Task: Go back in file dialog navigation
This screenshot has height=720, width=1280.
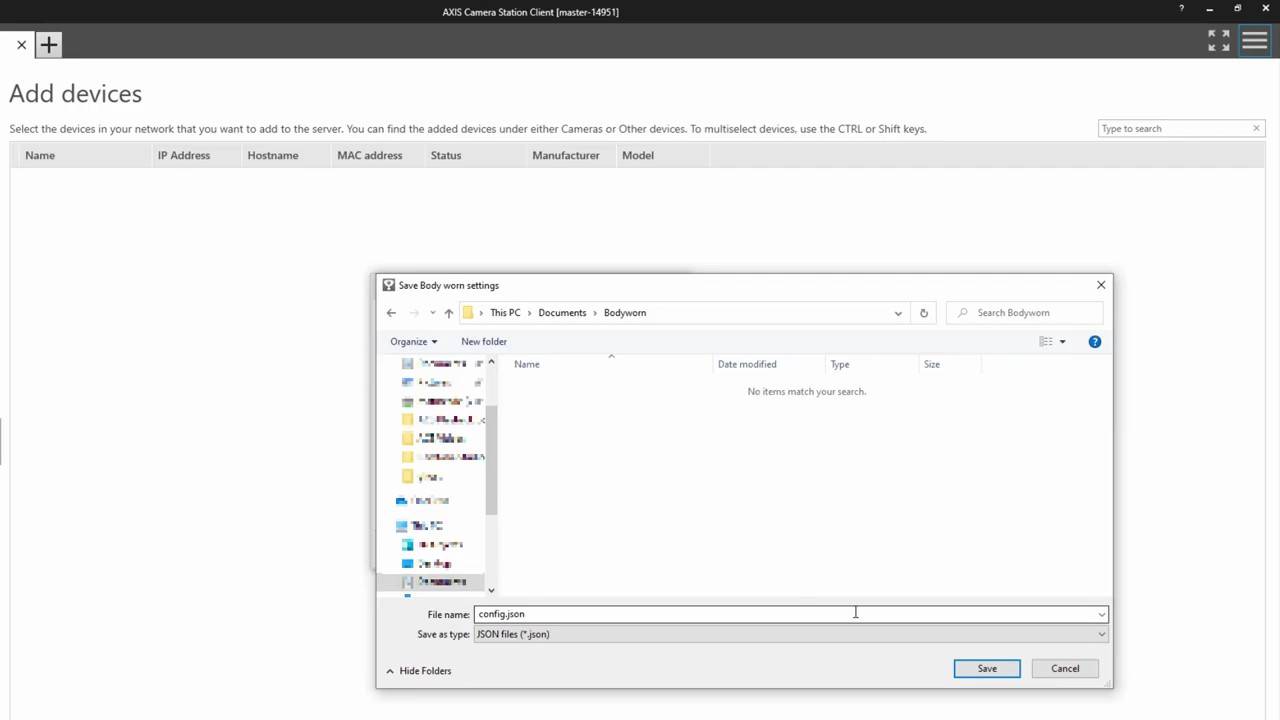Action: point(391,313)
